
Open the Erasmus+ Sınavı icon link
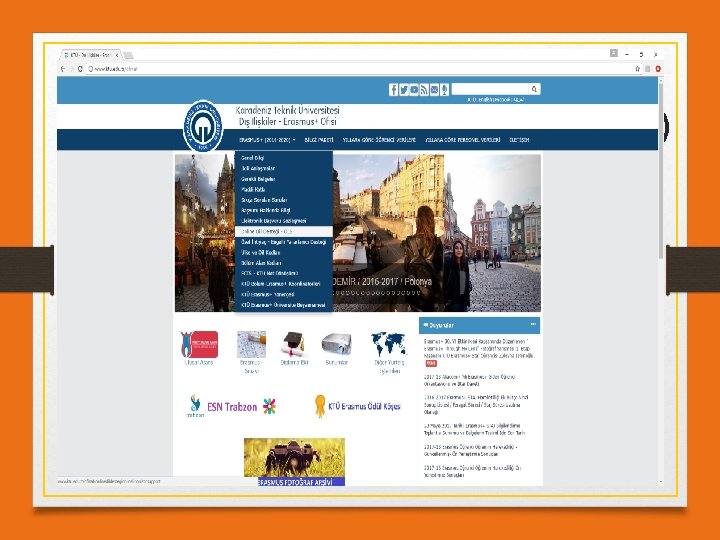point(251,352)
